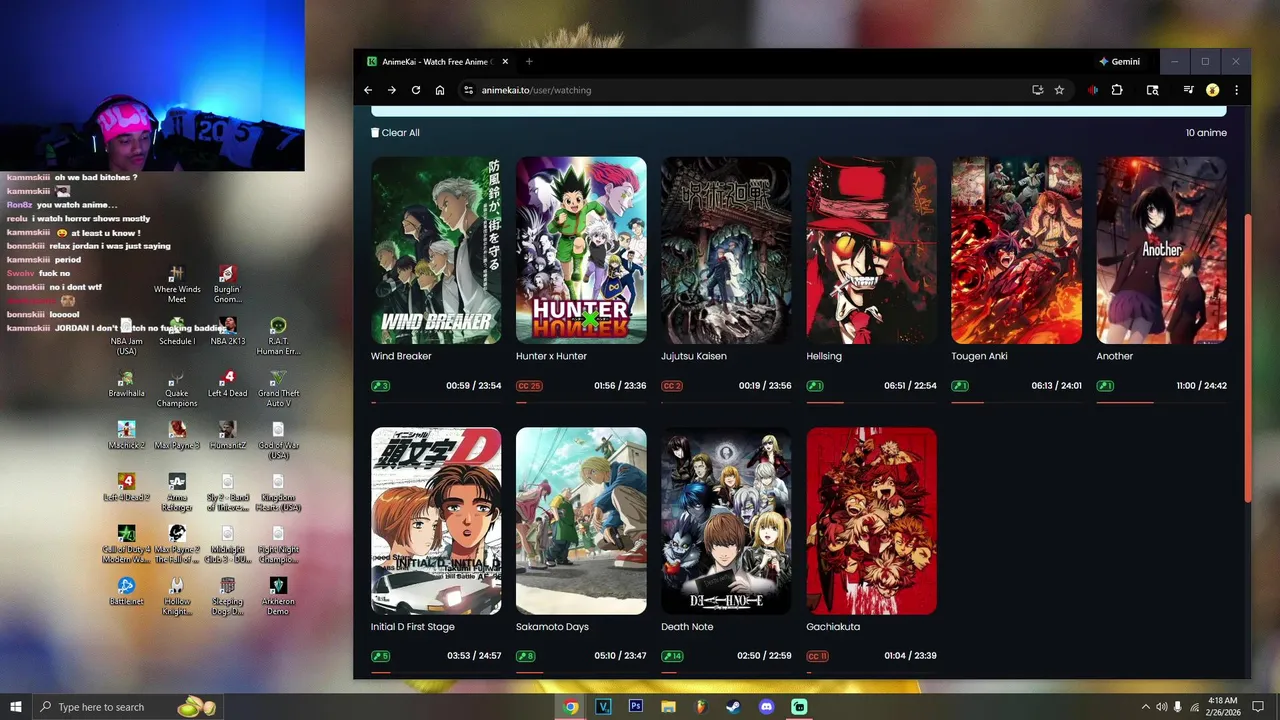The width and height of the screenshot is (1280, 720).
Task: Click Clear All above the anime list
Action: [395, 133]
